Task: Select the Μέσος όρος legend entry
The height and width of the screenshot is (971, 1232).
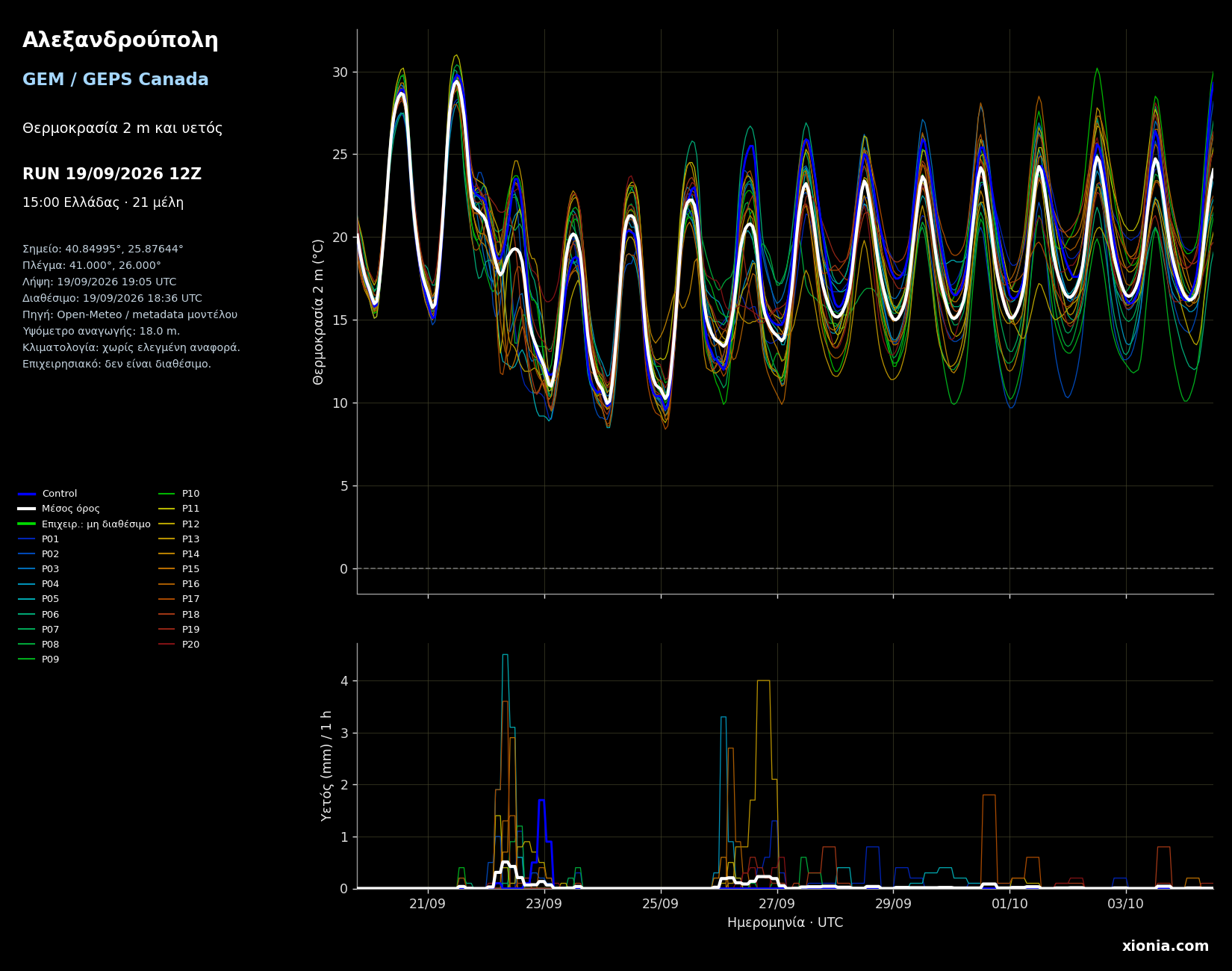Action: 59,509
